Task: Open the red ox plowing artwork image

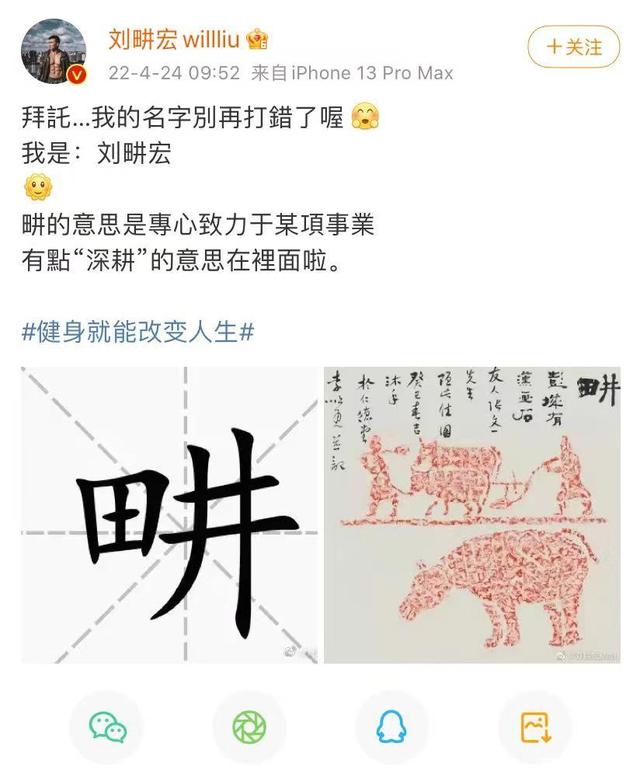Action: point(472,515)
